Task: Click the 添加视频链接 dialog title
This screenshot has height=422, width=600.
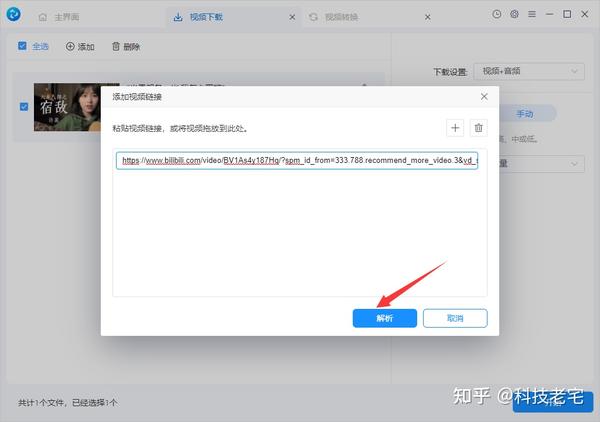Action: (137, 97)
